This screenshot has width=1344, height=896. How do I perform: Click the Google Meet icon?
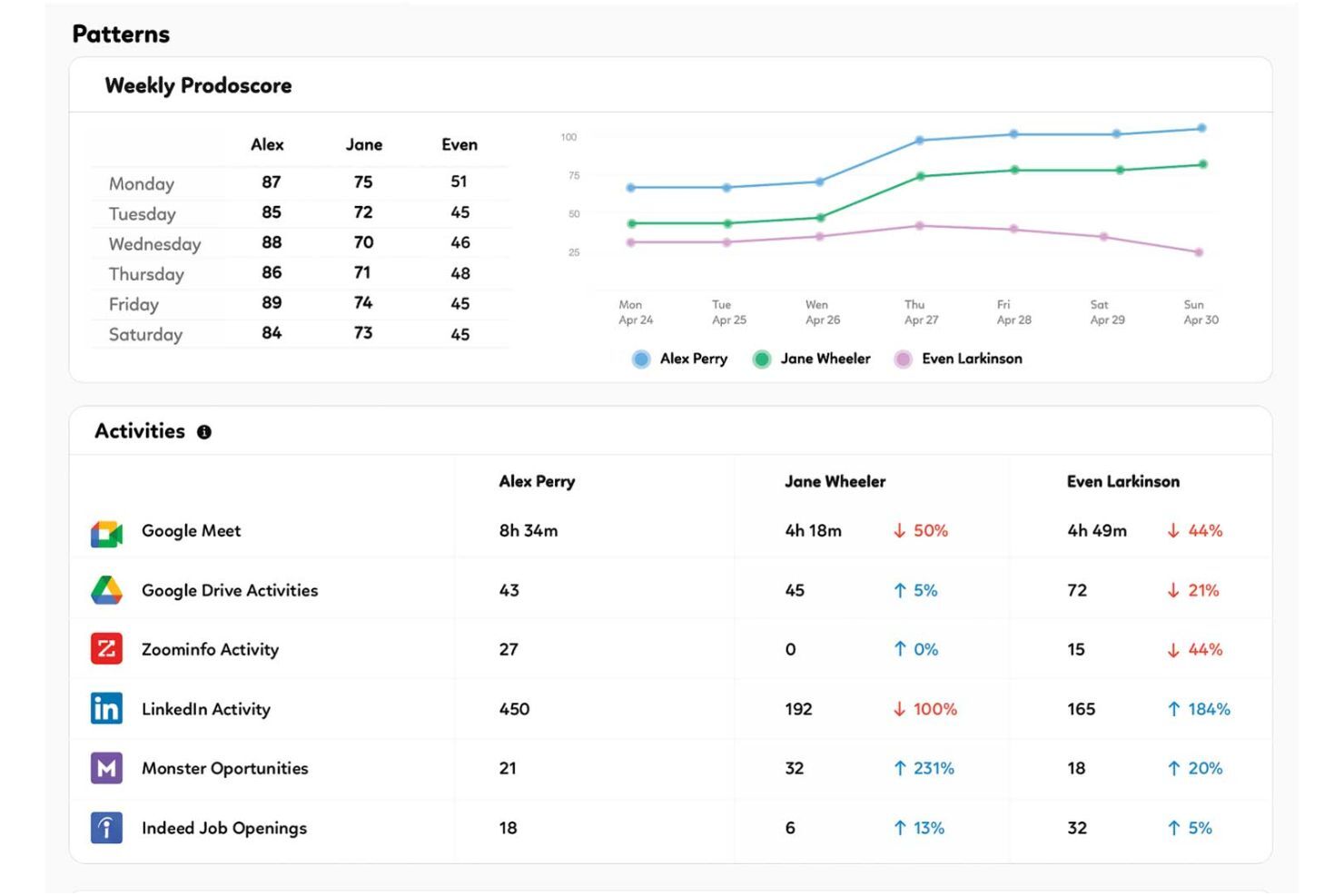tap(105, 534)
